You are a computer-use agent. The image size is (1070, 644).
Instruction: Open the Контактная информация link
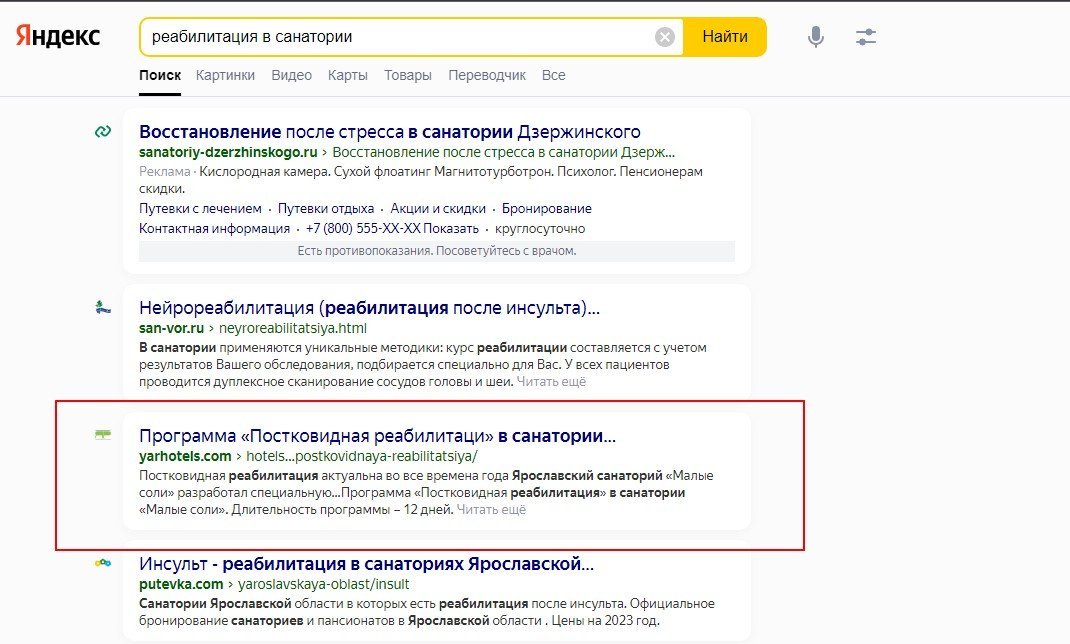click(x=215, y=229)
